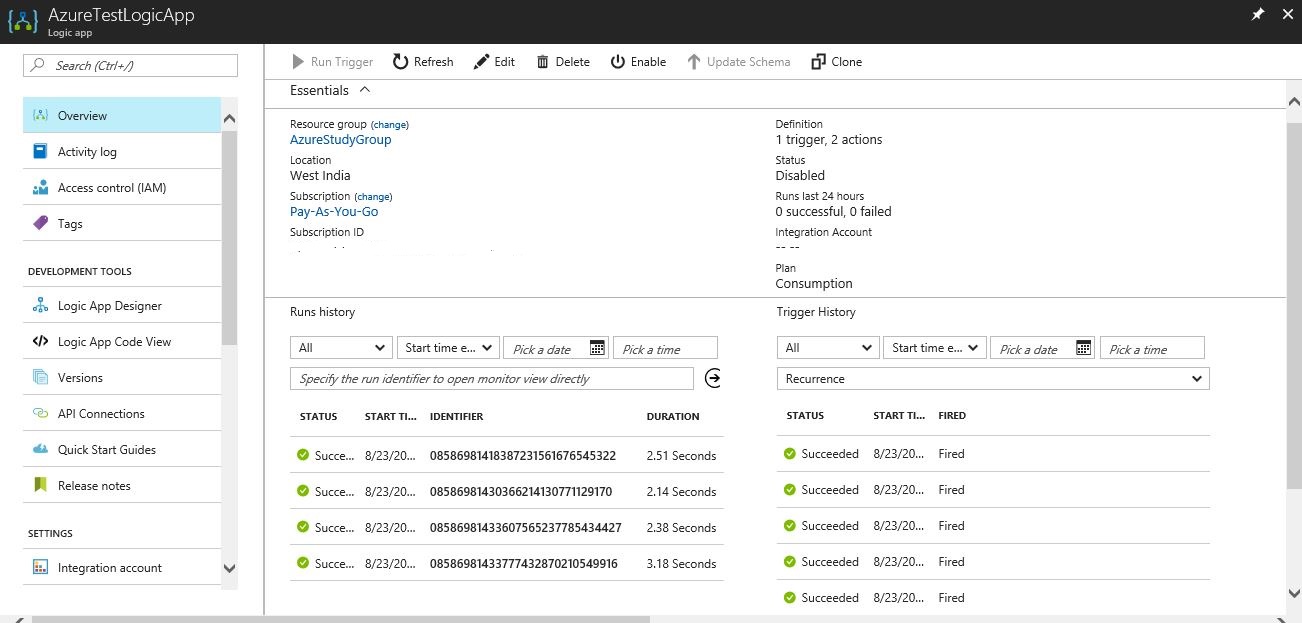This screenshot has height=623, width=1302.
Task: Click the green success icon for run ending 545322
Action: click(x=303, y=456)
